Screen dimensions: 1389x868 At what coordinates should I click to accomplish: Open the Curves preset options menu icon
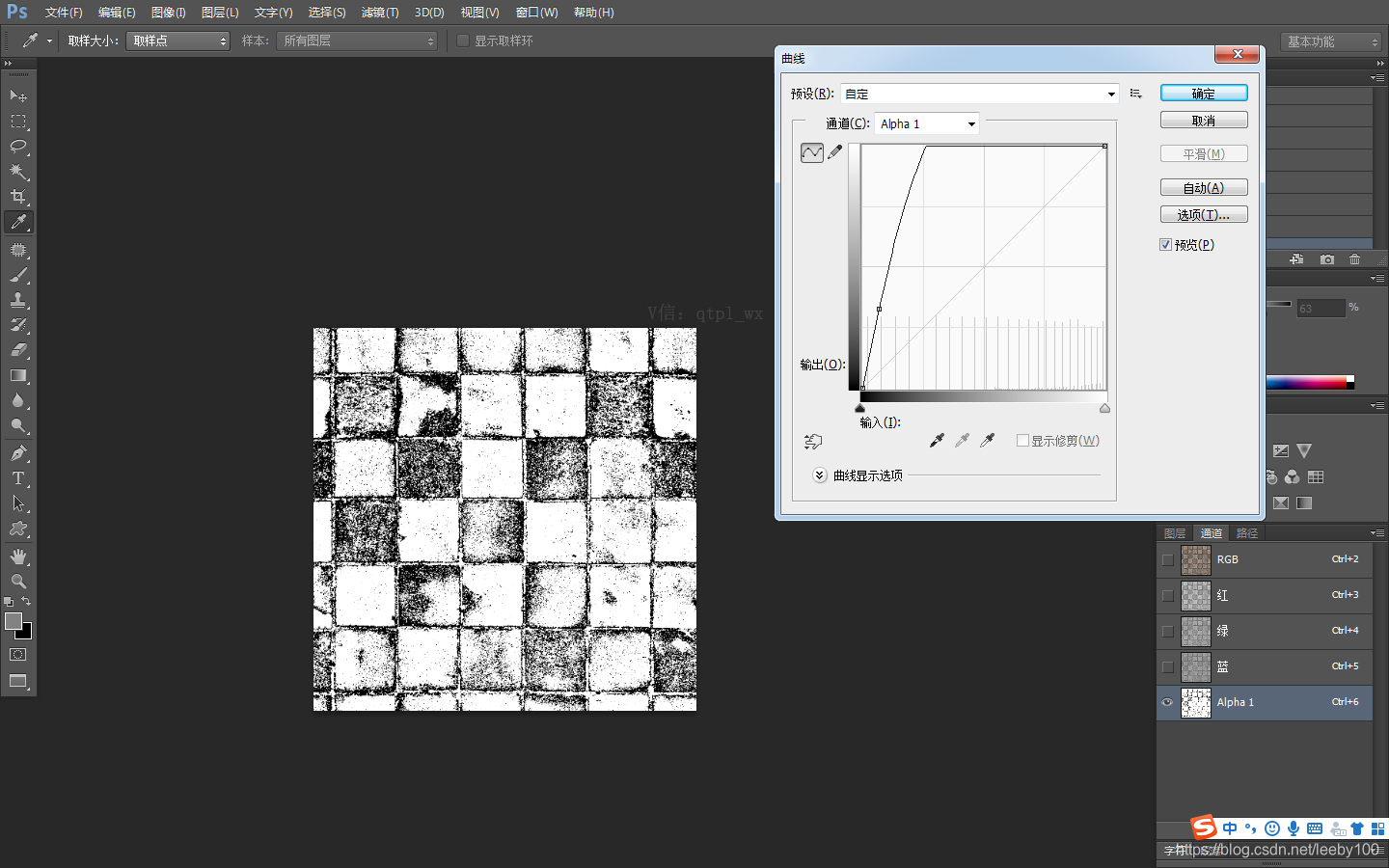(x=1136, y=94)
